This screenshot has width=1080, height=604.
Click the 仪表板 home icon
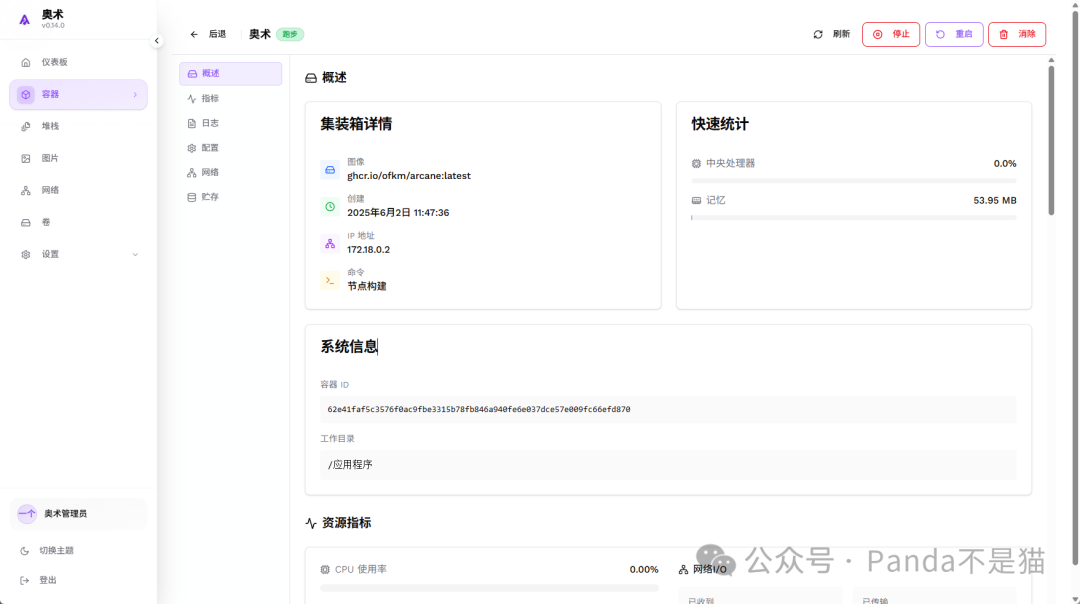click(25, 62)
